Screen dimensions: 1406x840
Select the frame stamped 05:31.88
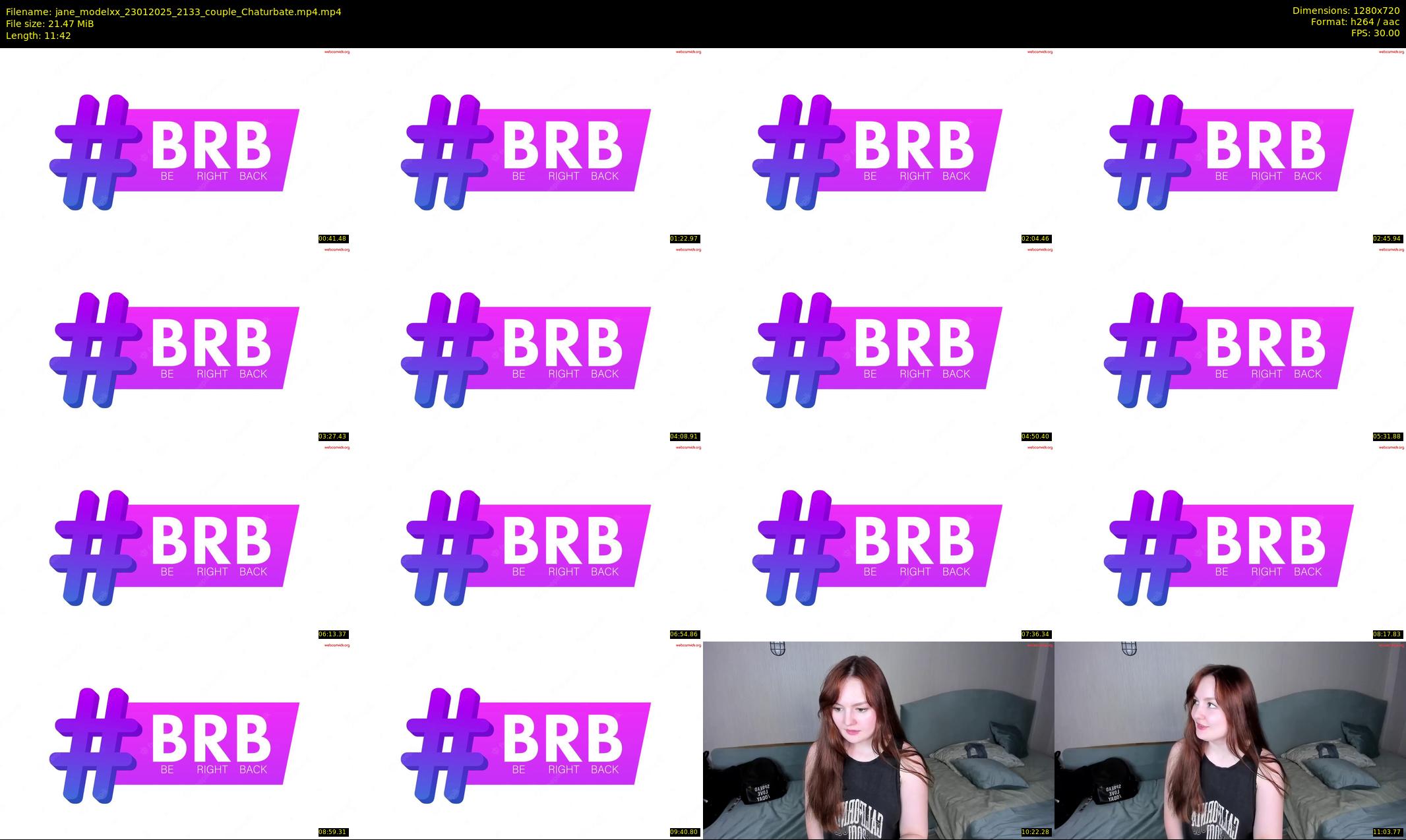pos(1230,344)
